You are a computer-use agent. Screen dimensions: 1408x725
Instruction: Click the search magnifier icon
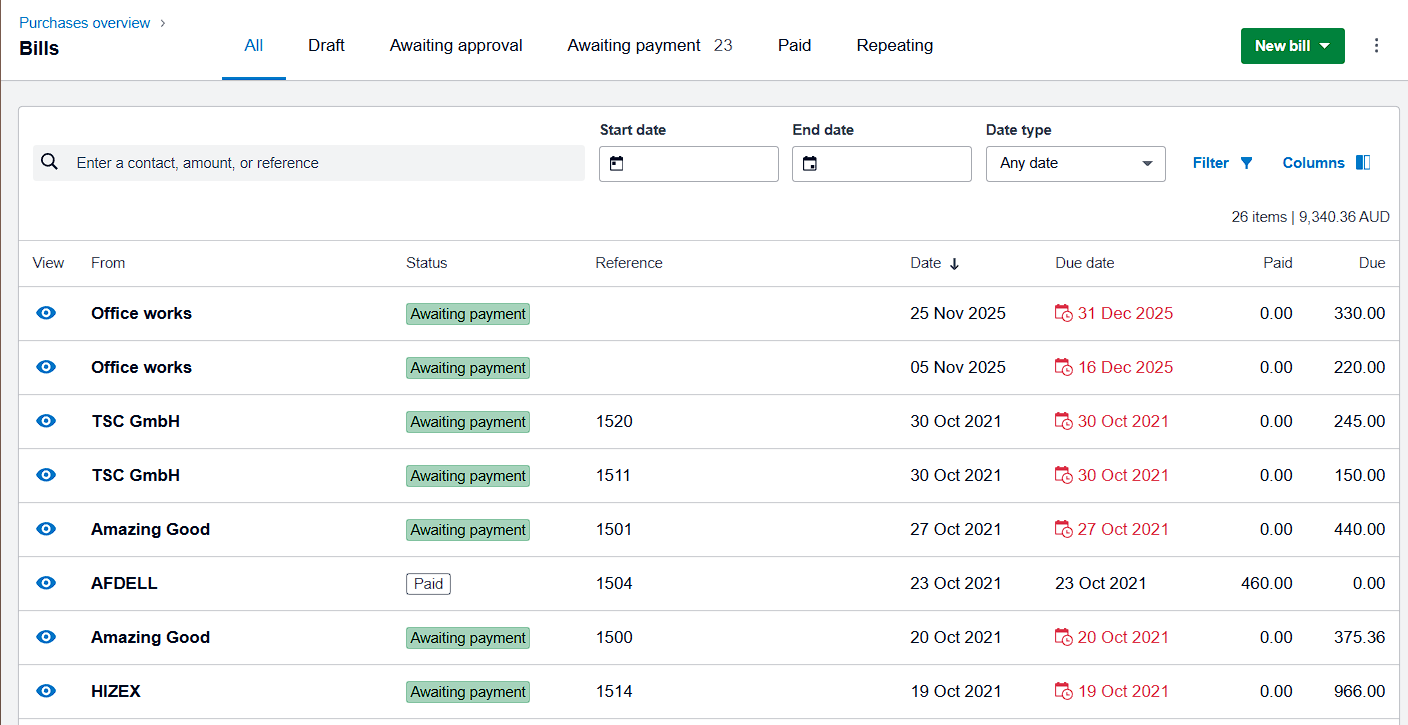tap(50, 163)
